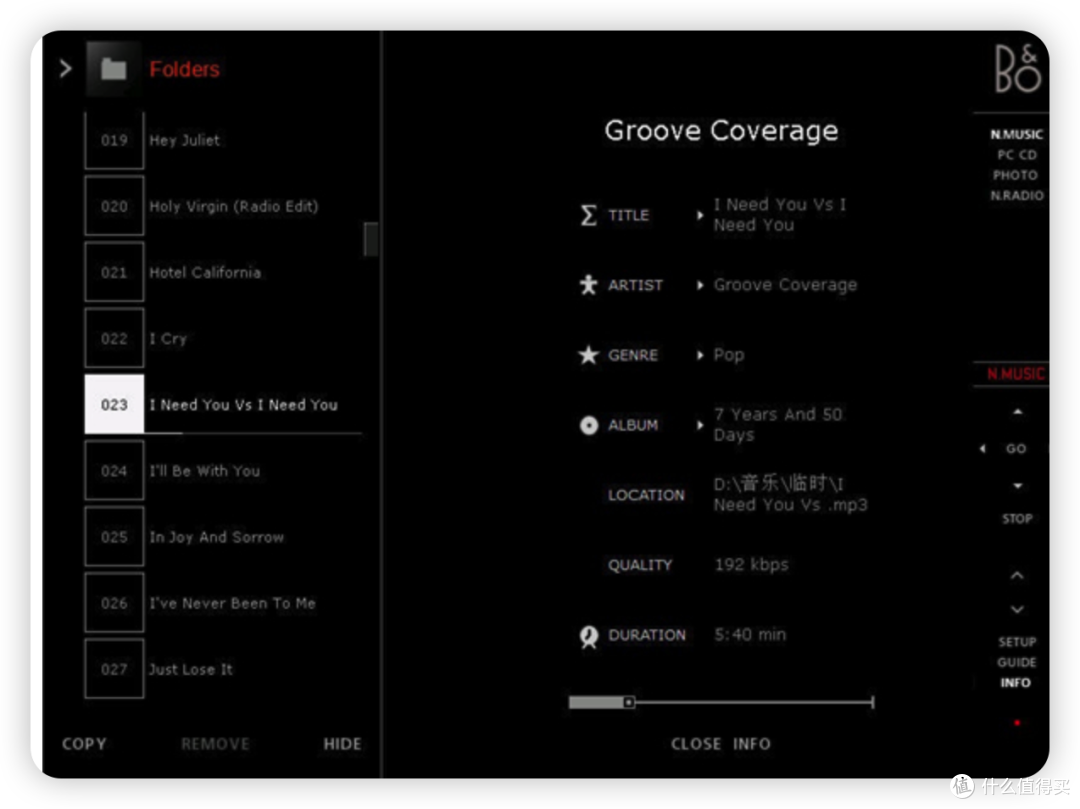Click the up chevron below STOP
Viewport: 1080px width, 809px height.
[1017, 576]
